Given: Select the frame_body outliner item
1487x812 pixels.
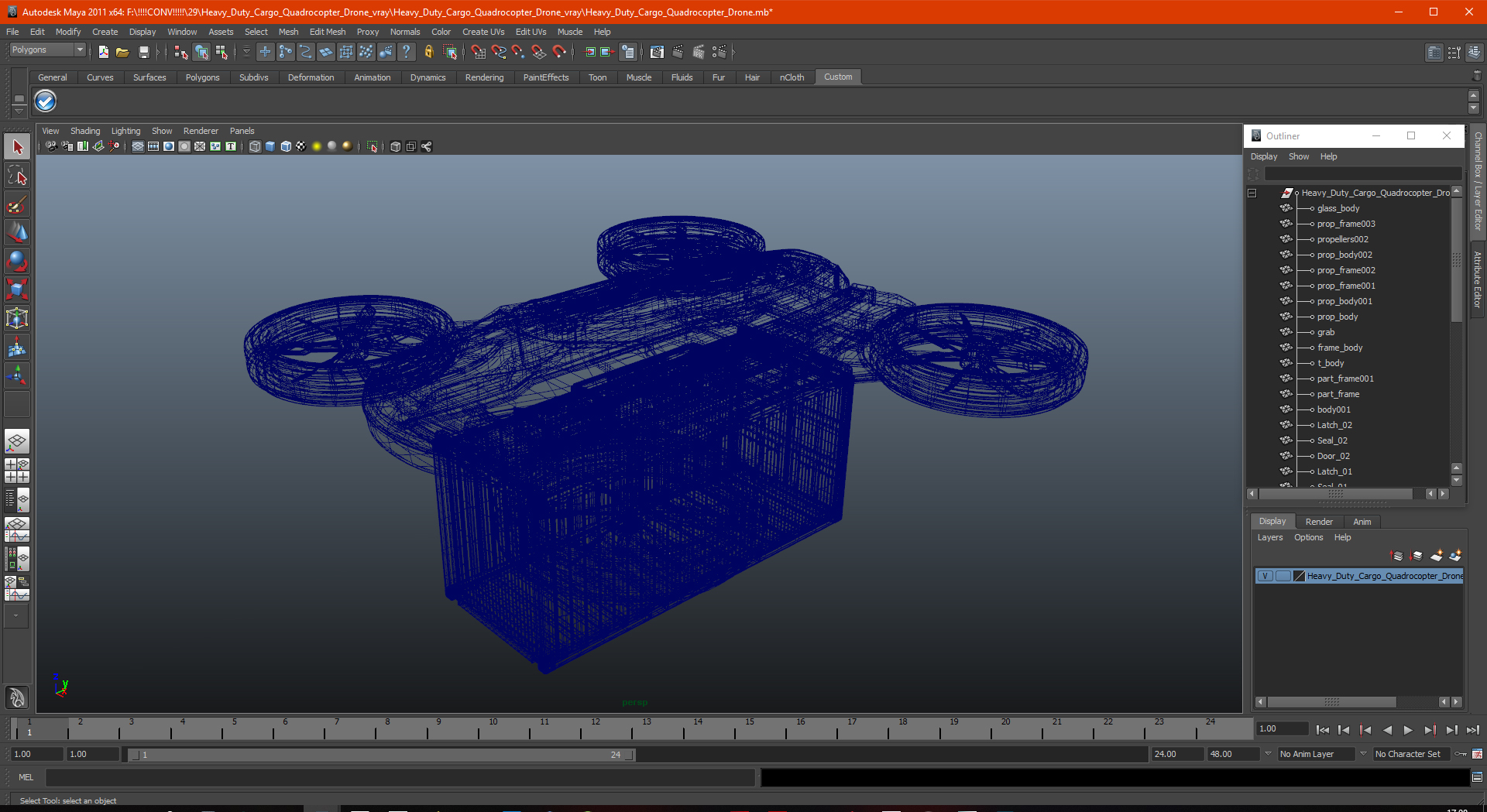Looking at the screenshot, I should 1340,348.
